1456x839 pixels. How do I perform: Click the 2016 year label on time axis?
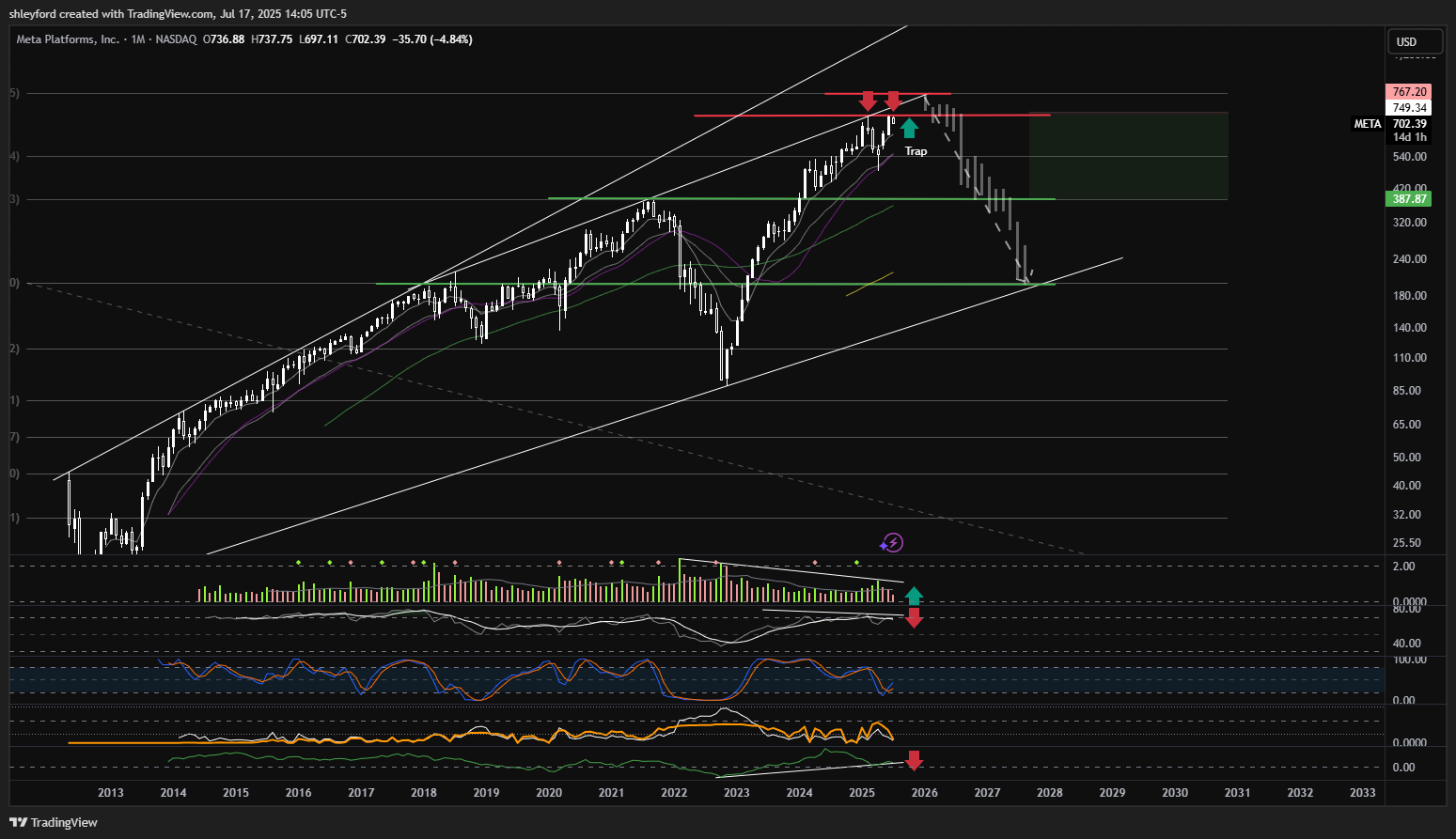[299, 793]
